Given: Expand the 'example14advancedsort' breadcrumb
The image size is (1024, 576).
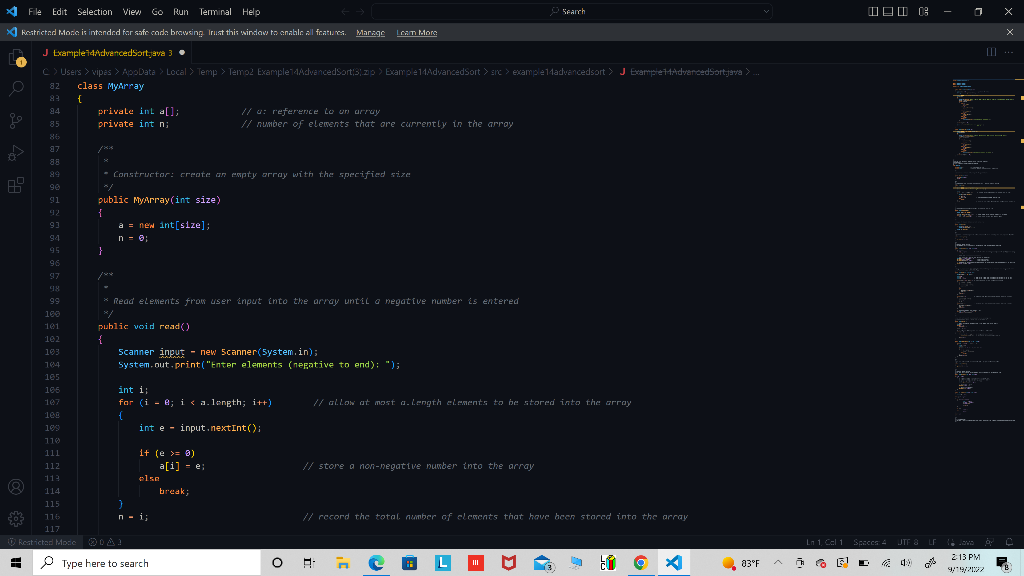Looking at the screenshot, I should pyautogui.click(x=558, y=72).
